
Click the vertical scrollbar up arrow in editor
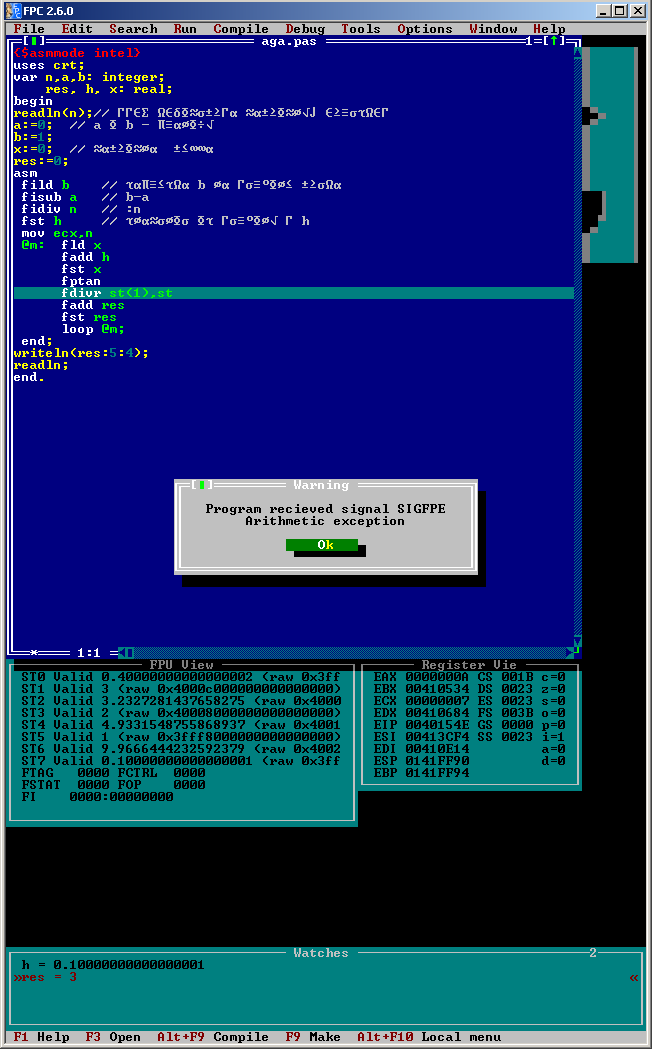pos(578,53)
